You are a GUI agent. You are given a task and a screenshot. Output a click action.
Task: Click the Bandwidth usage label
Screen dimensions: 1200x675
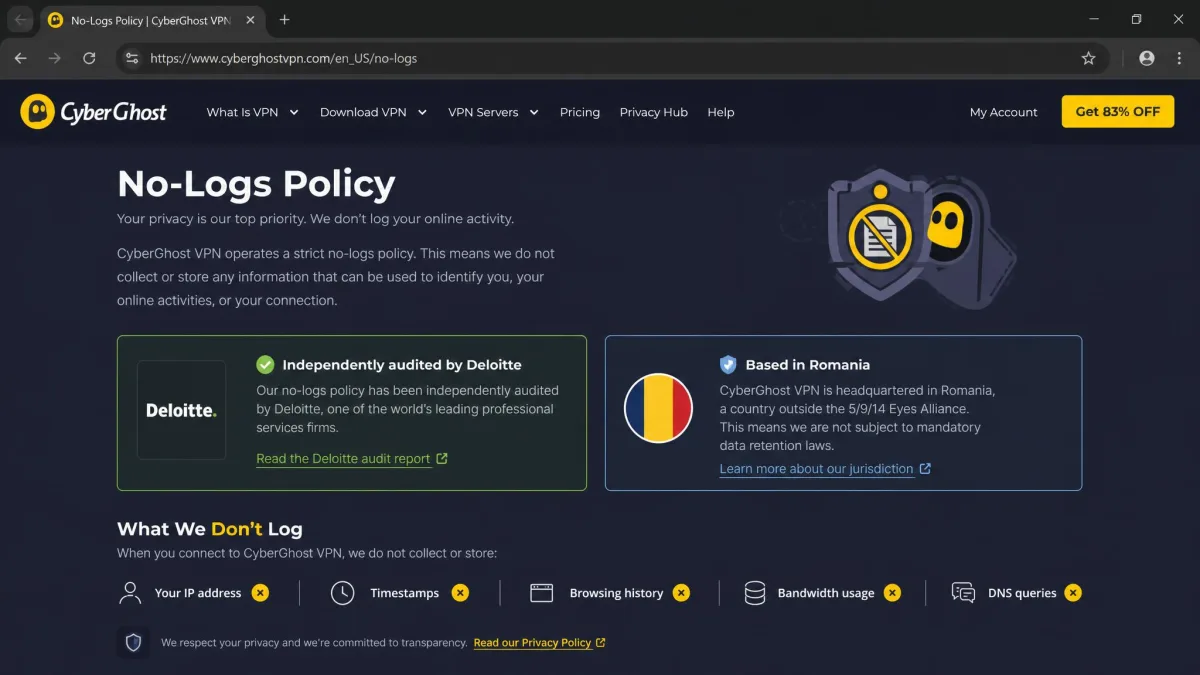[x=826, y=593]
